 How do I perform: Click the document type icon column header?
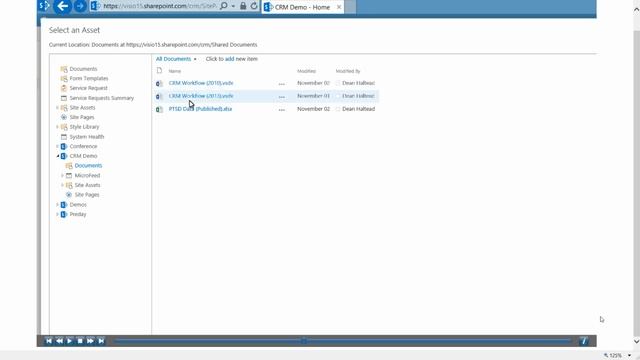click(x=159, y=71)
